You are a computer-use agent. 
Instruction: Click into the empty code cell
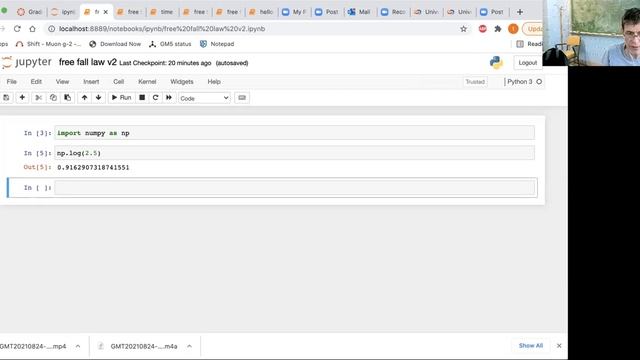(294, 187)
